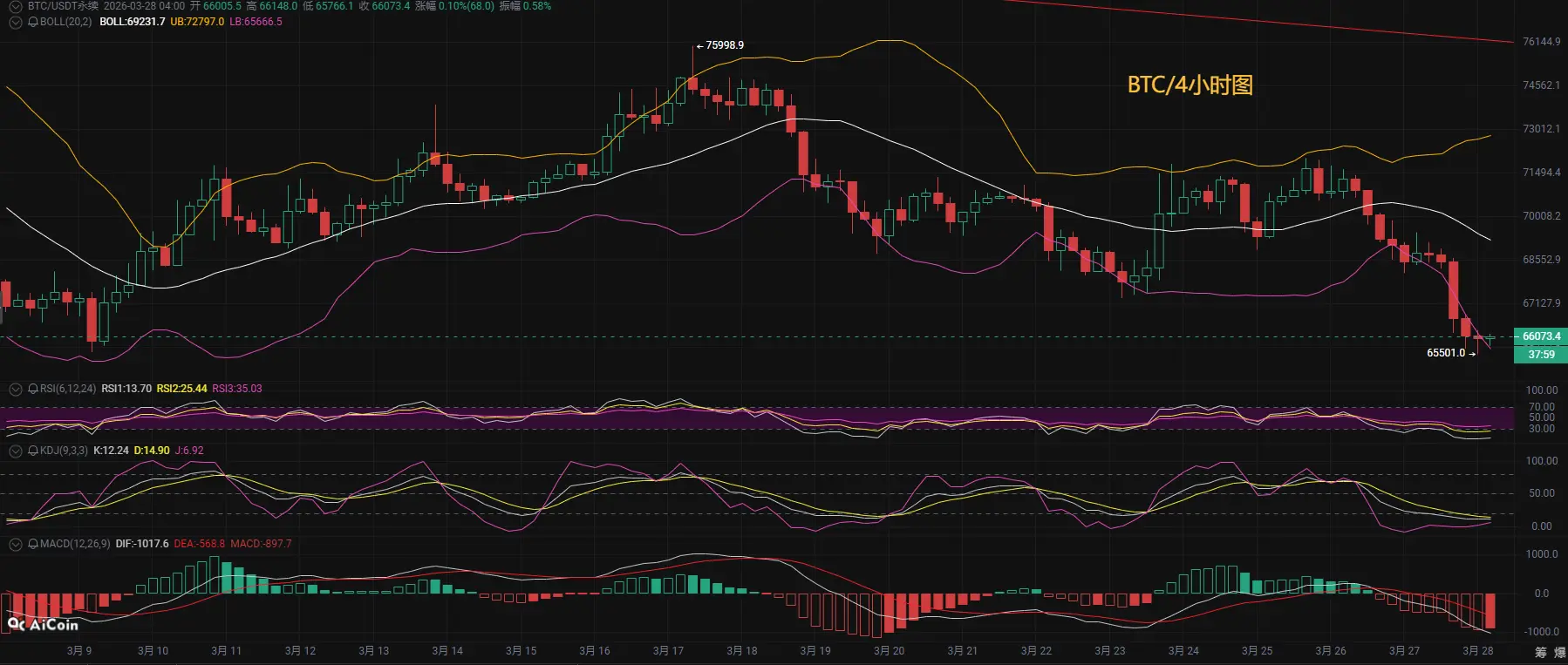1568x665 pixels.
Task: Click the candle time 2026-03-28 04:00
Action: click(x=144, y=6)
